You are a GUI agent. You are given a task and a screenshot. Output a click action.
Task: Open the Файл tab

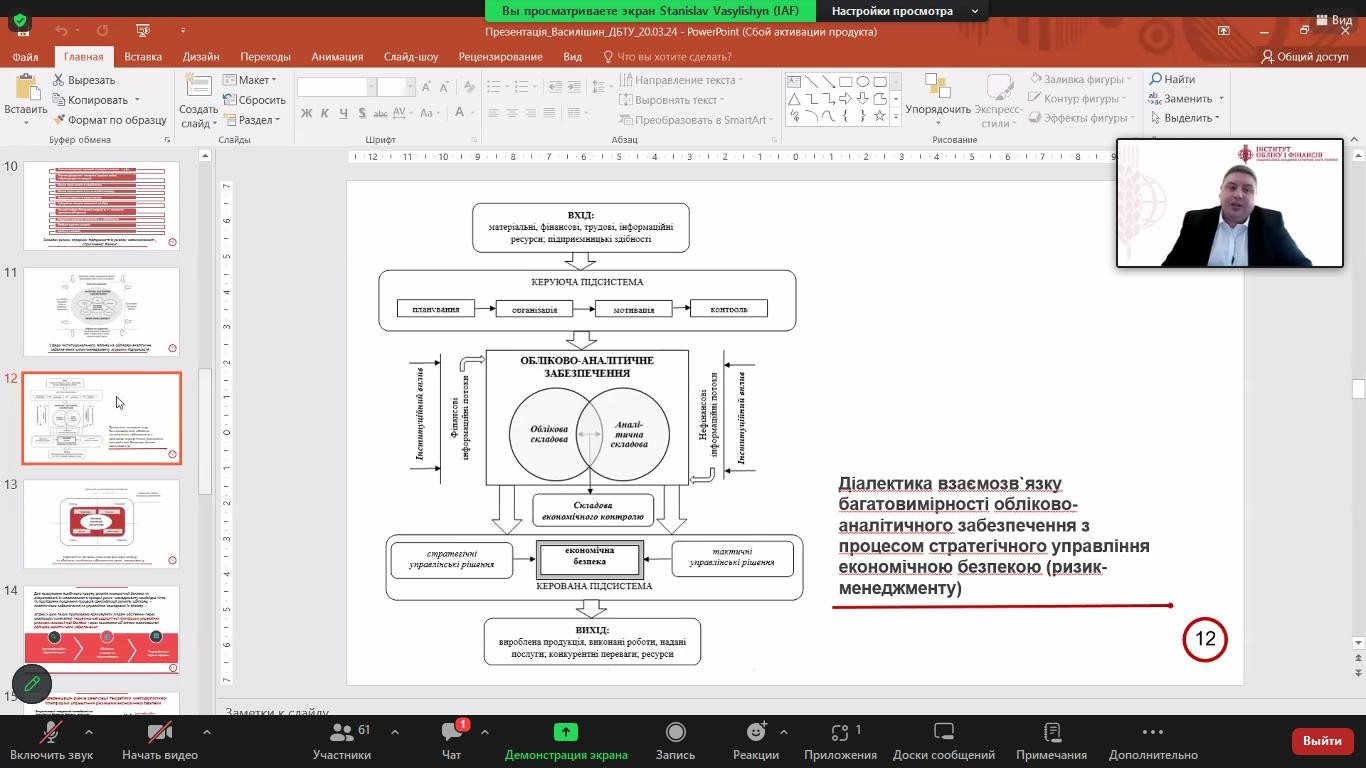[25, 57]
